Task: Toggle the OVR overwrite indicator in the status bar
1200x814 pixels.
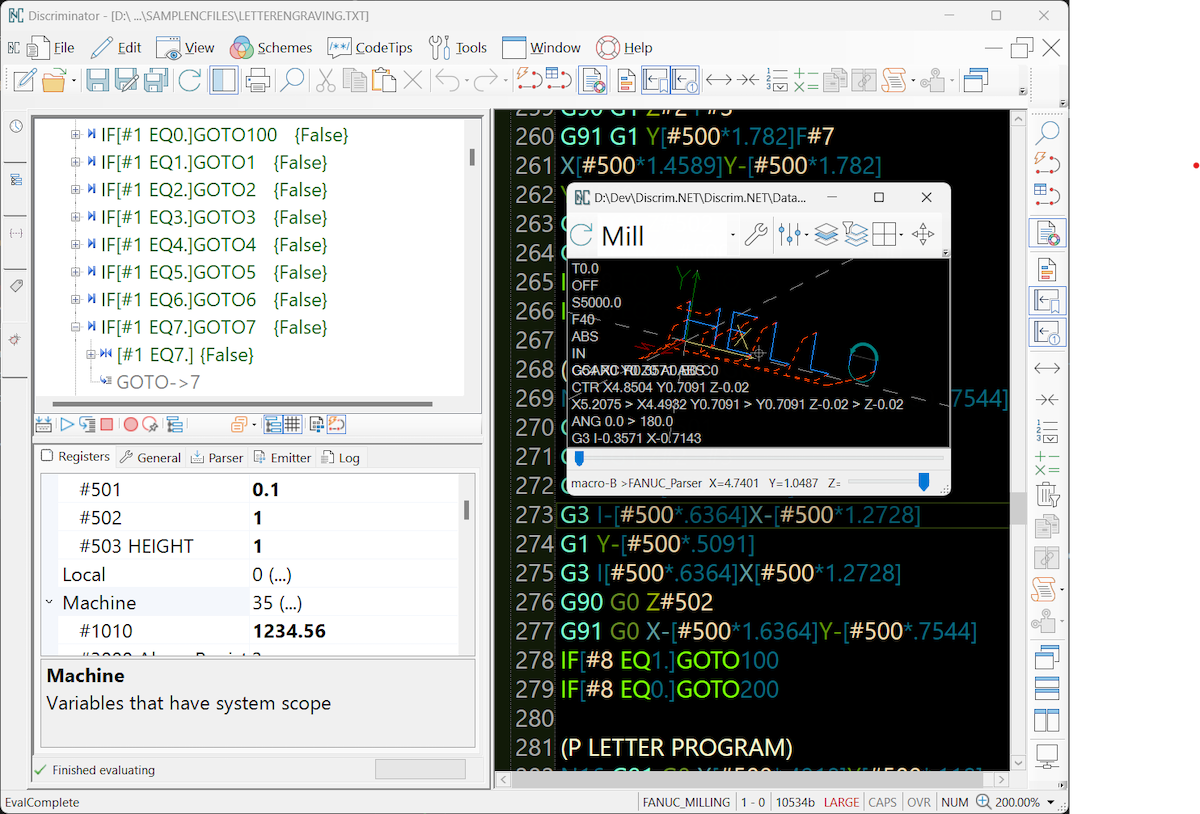Action: 918,802
